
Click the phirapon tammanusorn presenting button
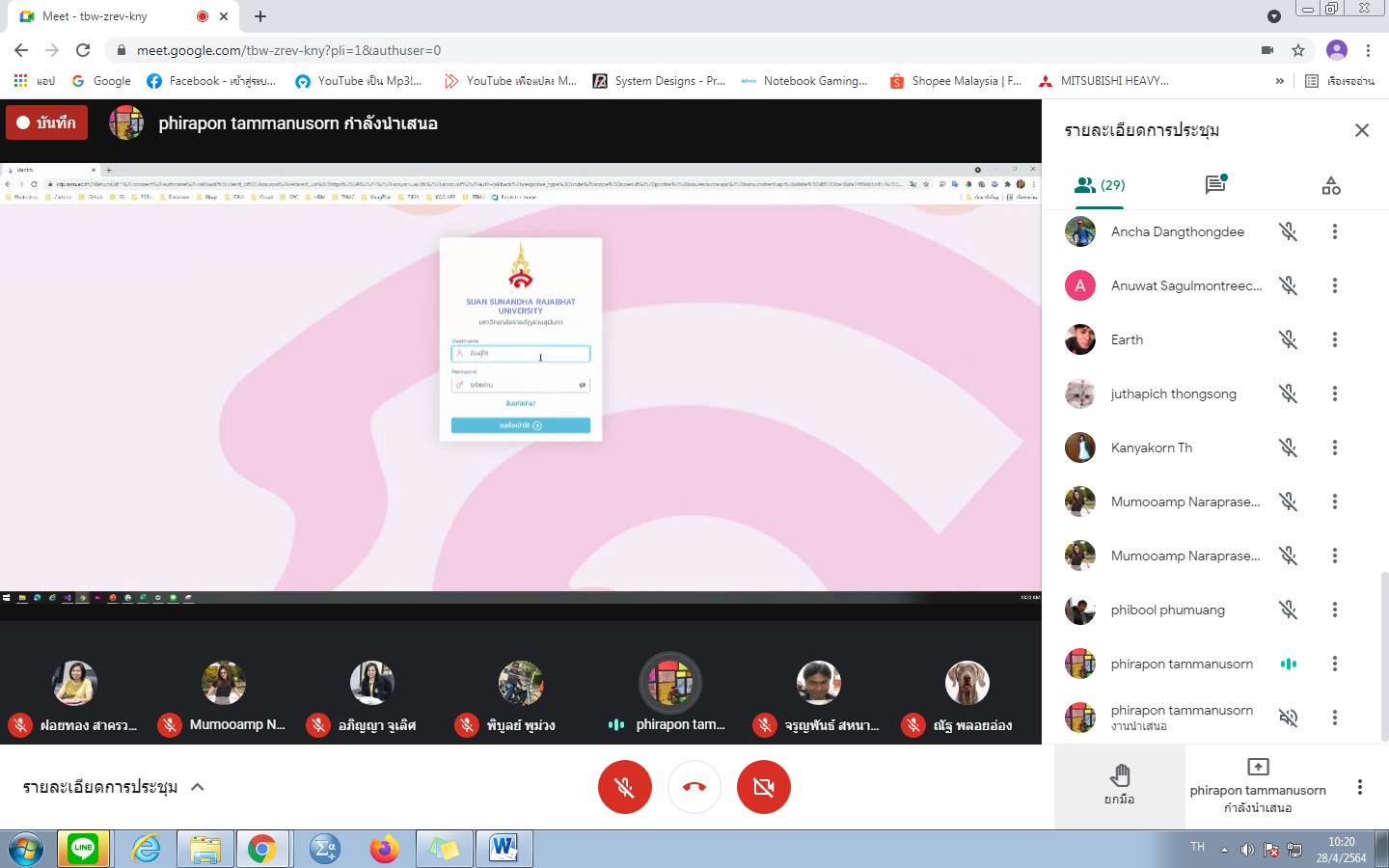(x=1257, y=787)
